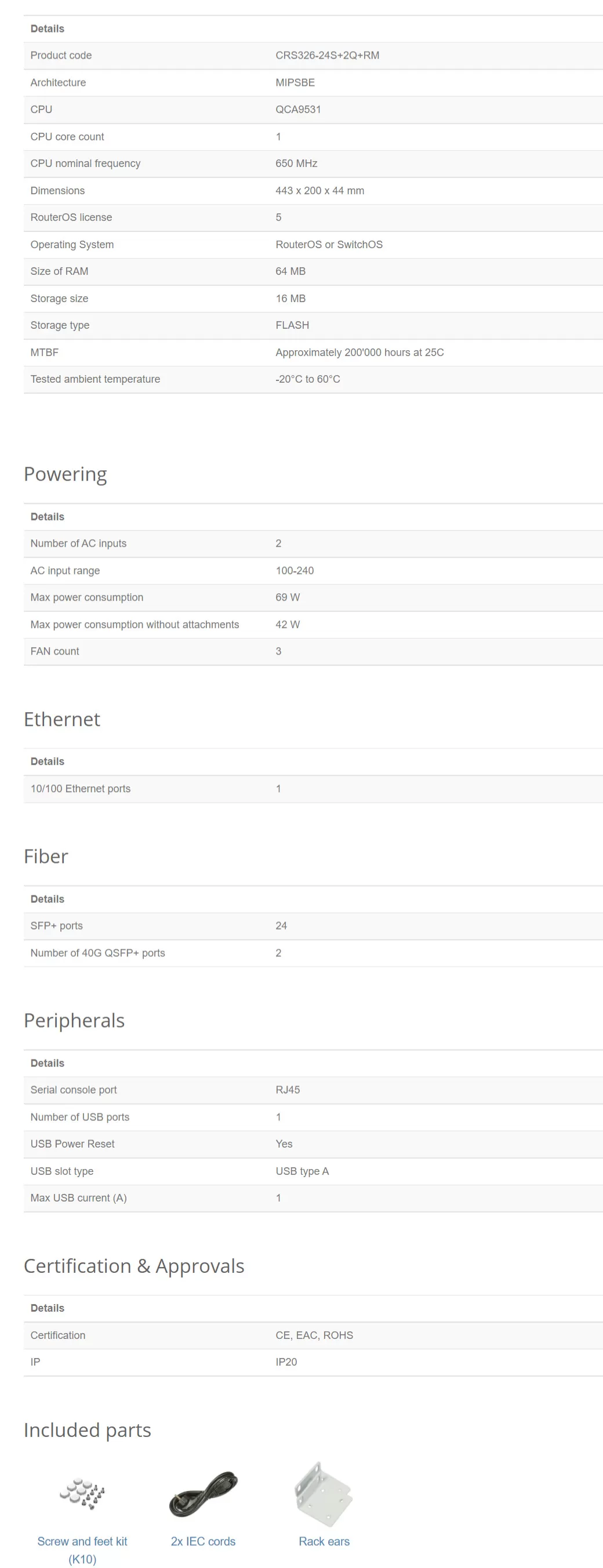The width and height of the screenshot is (603, 1568).
Task: Click the SFP+ ports row
Action: coord(313,926)
